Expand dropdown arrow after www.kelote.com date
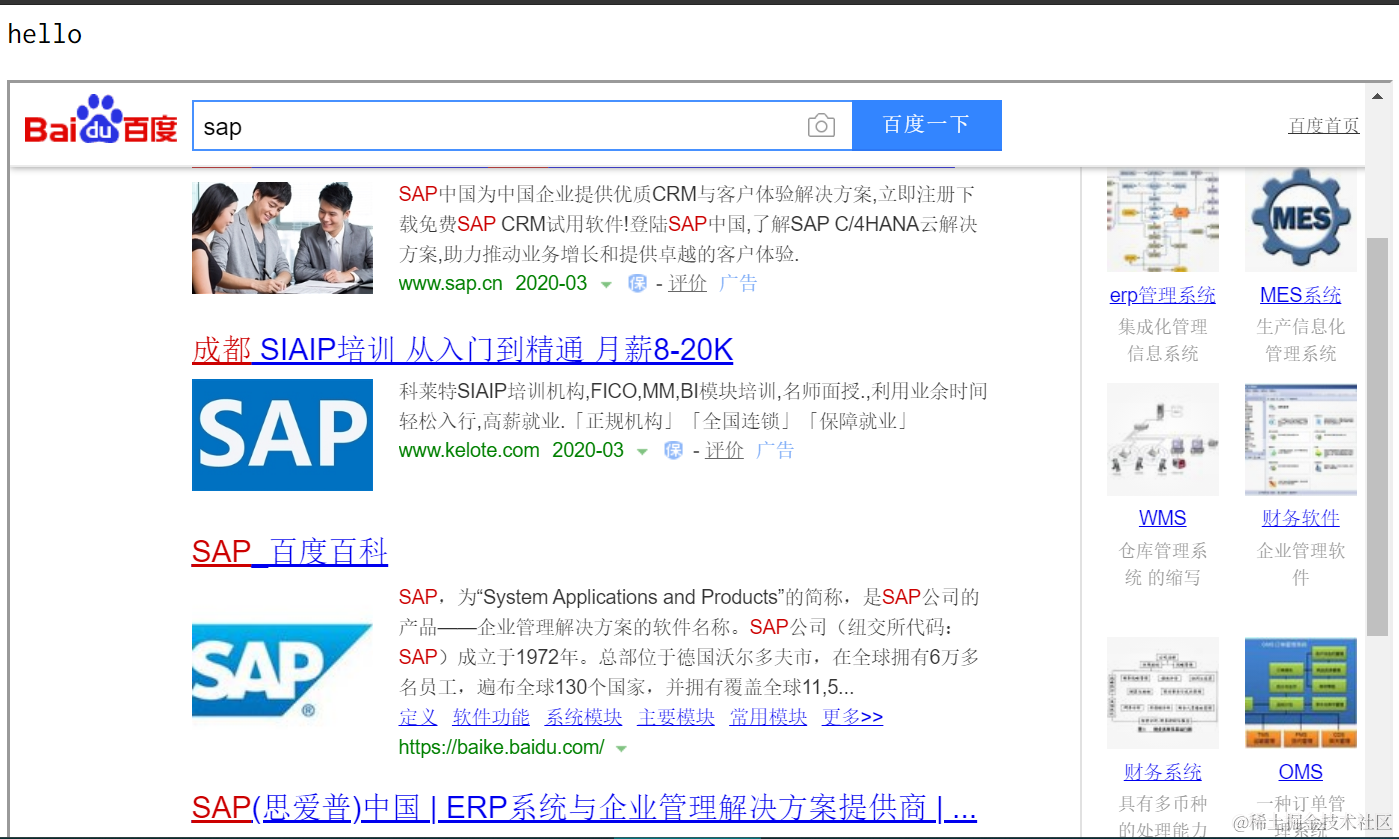The image size is (1399, 839). [643, 452]
